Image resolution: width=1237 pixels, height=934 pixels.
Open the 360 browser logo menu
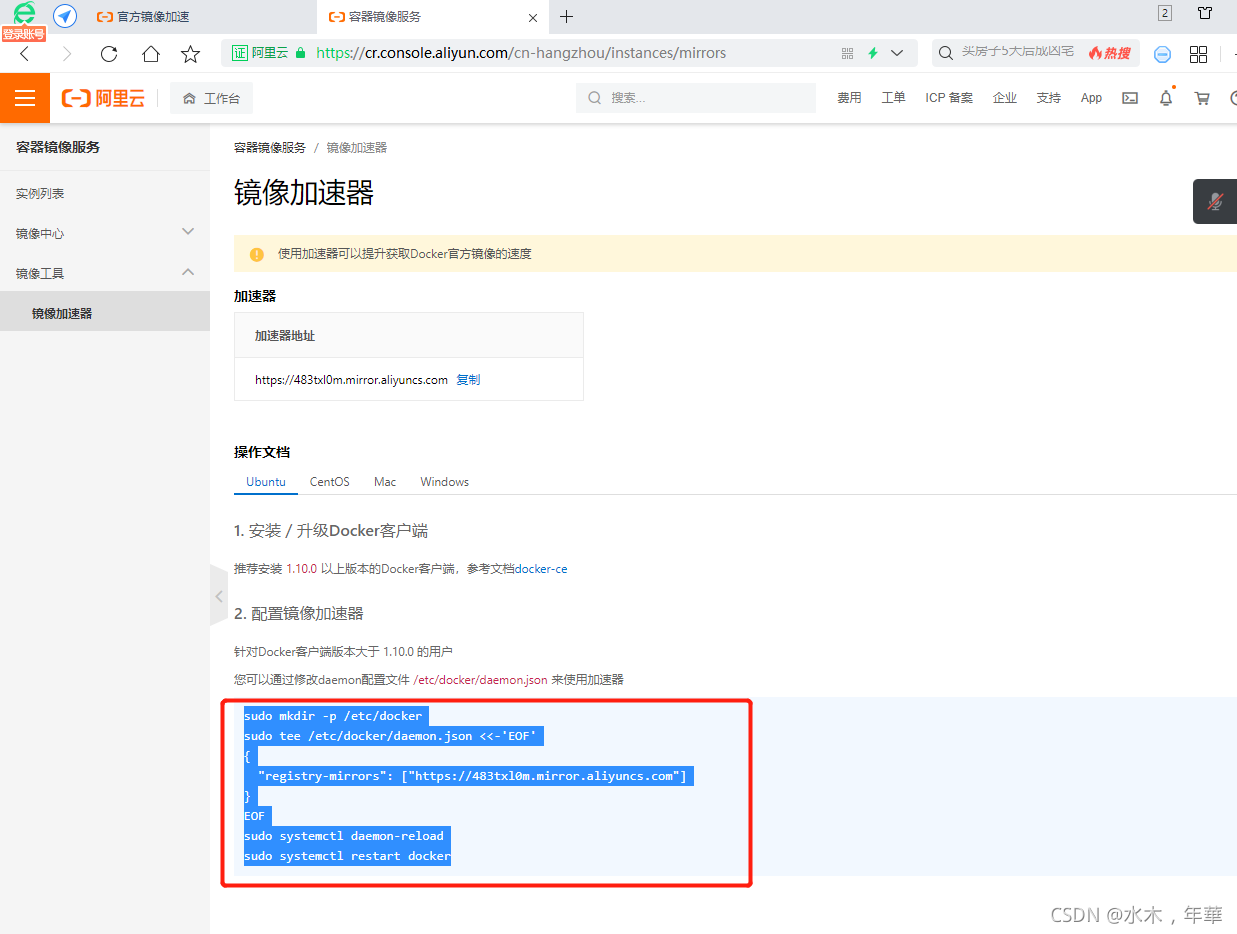tap(24, 13)
